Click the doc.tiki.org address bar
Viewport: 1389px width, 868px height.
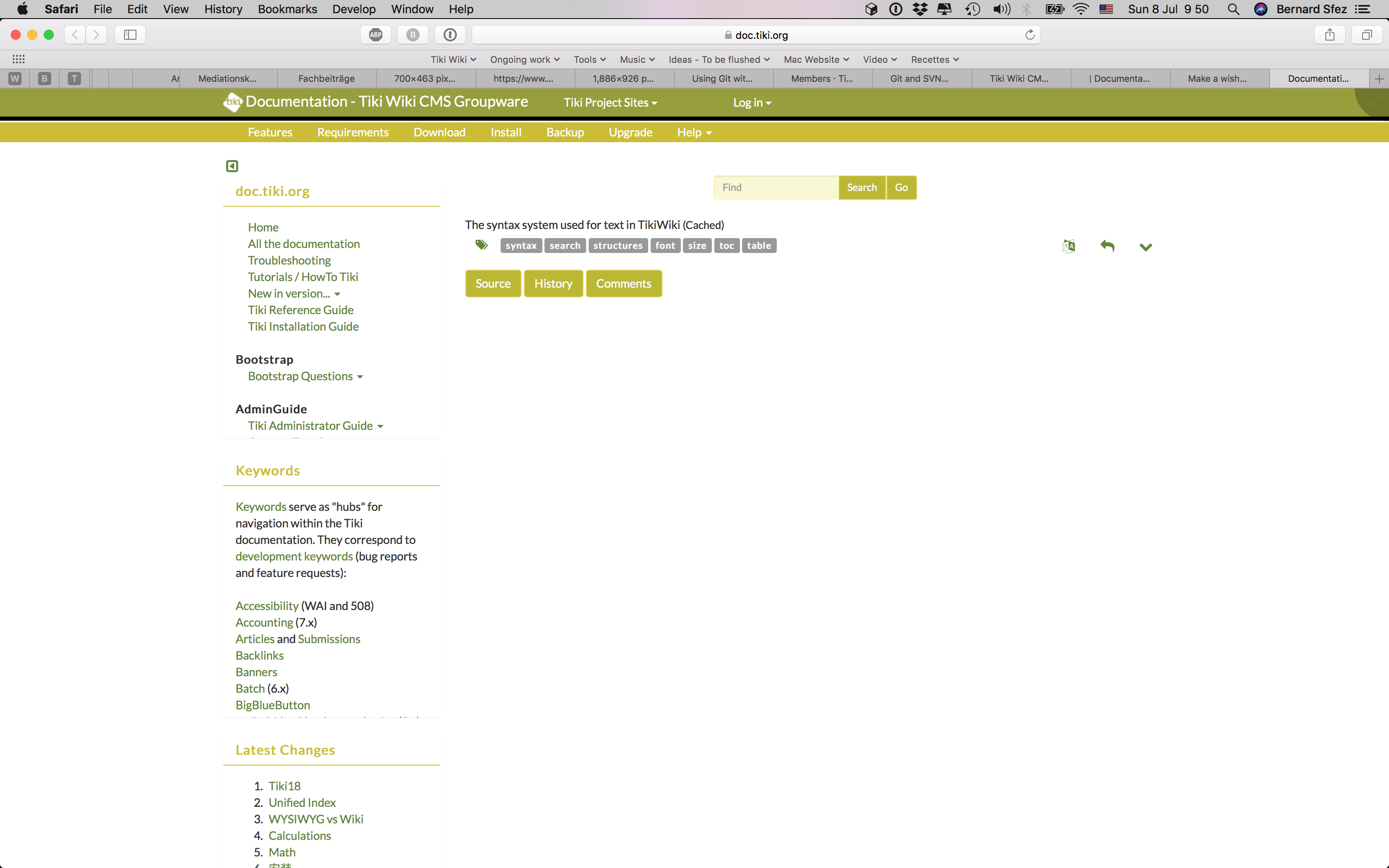[755, 35]
